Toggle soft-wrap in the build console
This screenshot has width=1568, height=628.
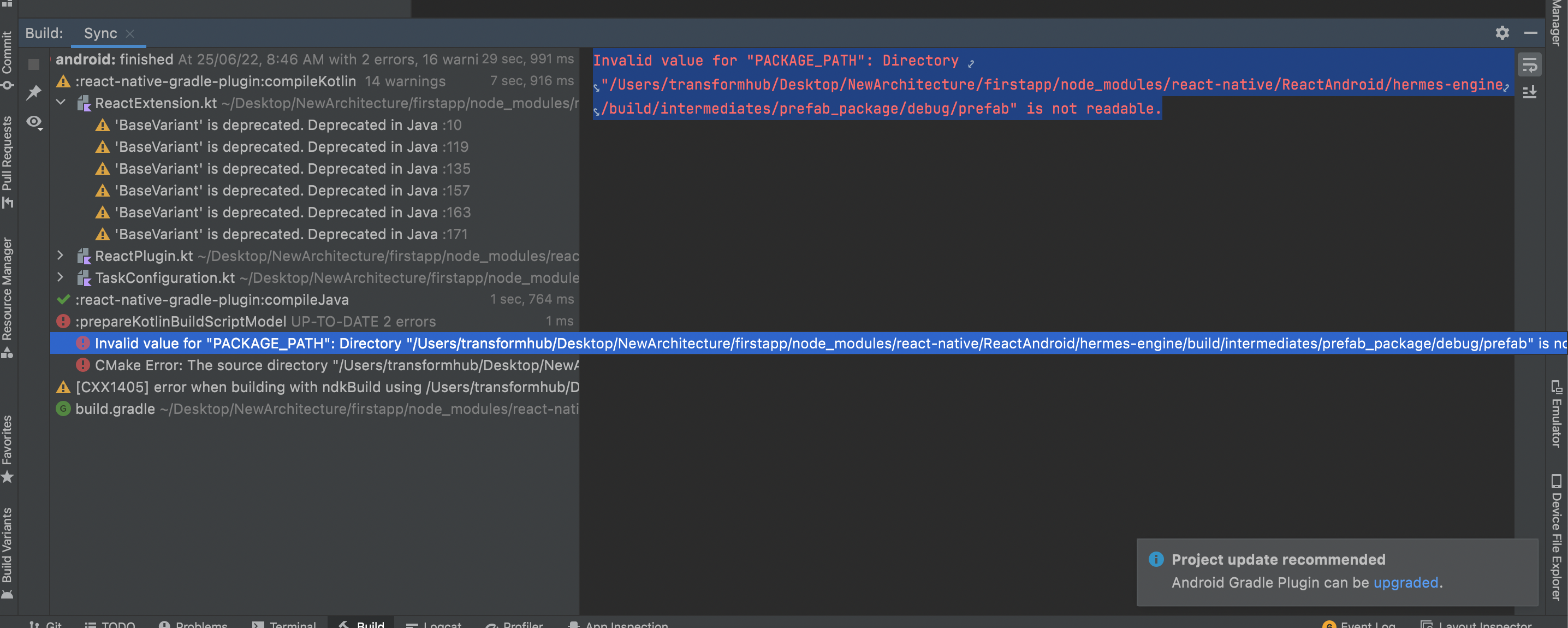coord(1530,64)
